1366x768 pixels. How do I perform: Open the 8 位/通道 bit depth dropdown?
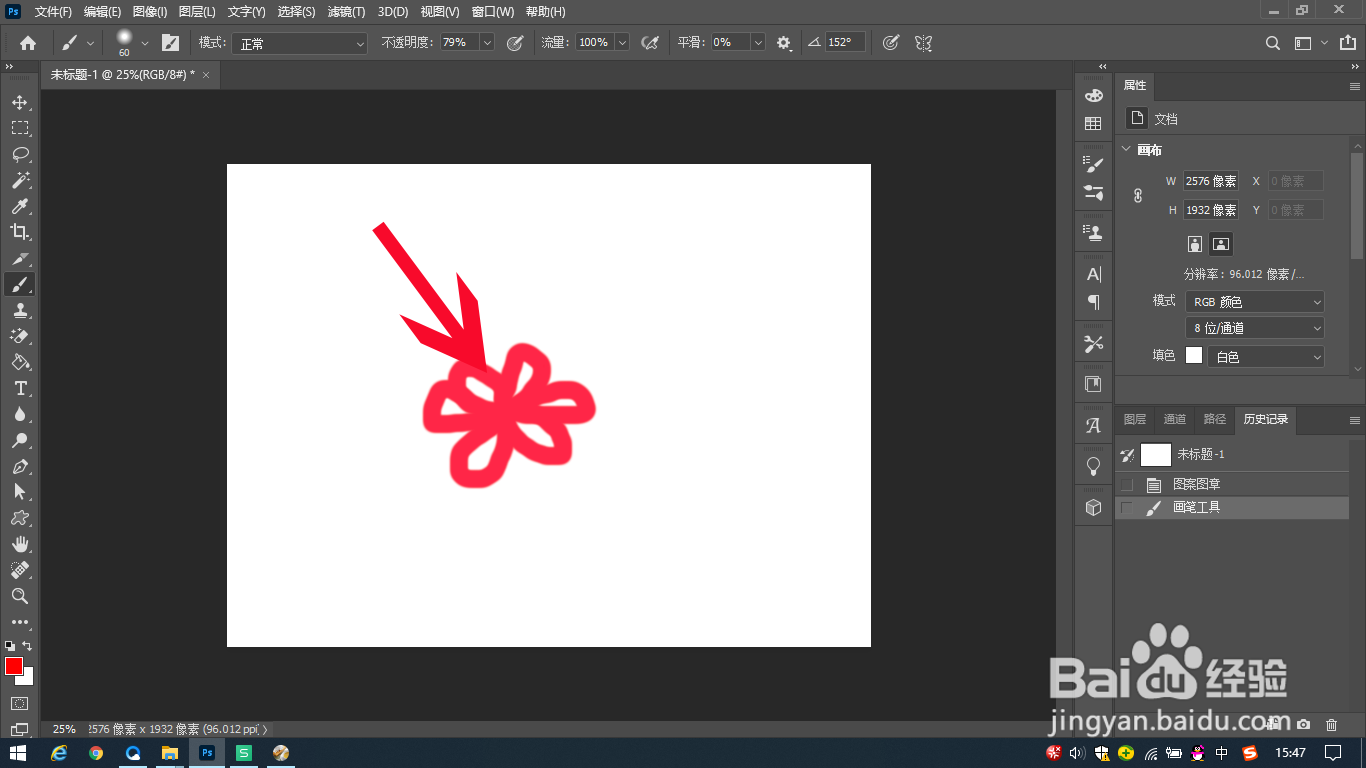point(1255,328)
